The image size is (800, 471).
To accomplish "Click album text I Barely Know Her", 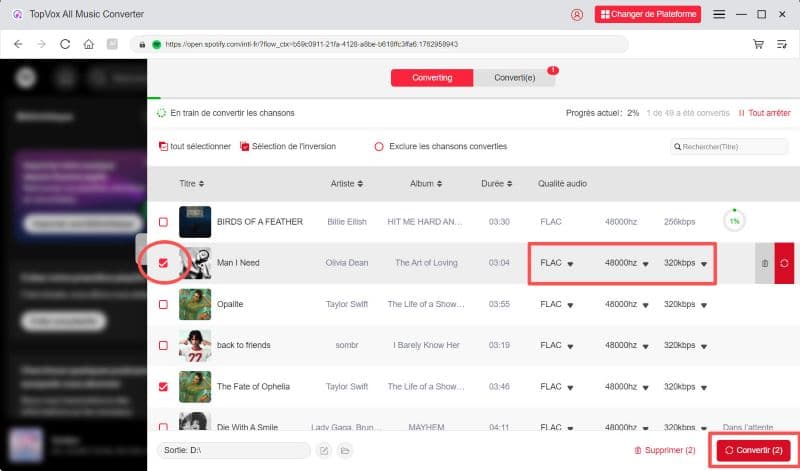I will pos(426,345).
